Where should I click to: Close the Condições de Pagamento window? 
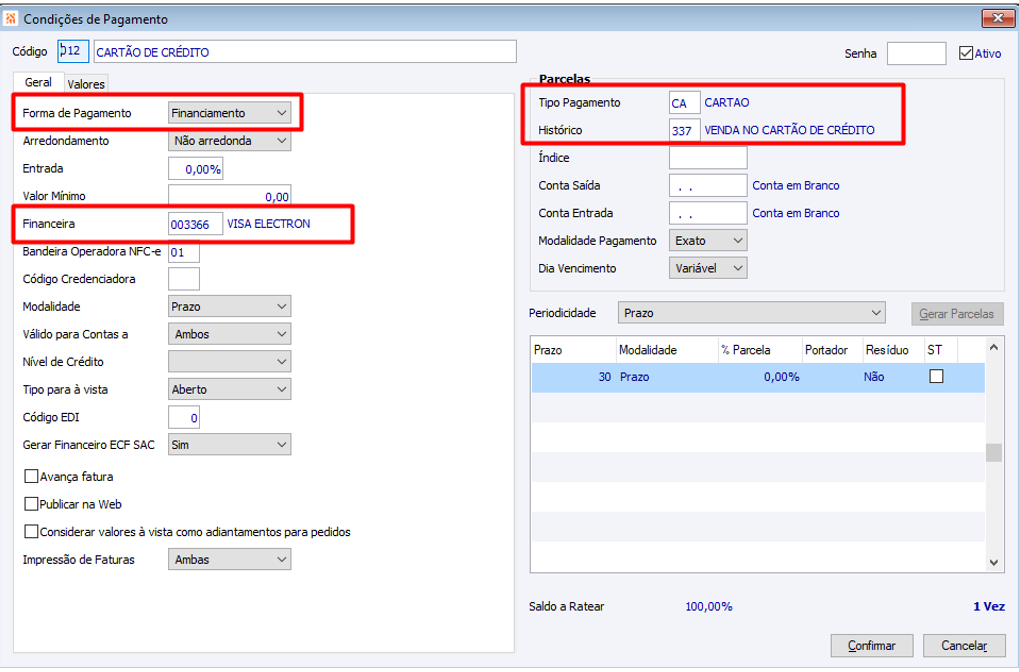[x=997, y=18]
